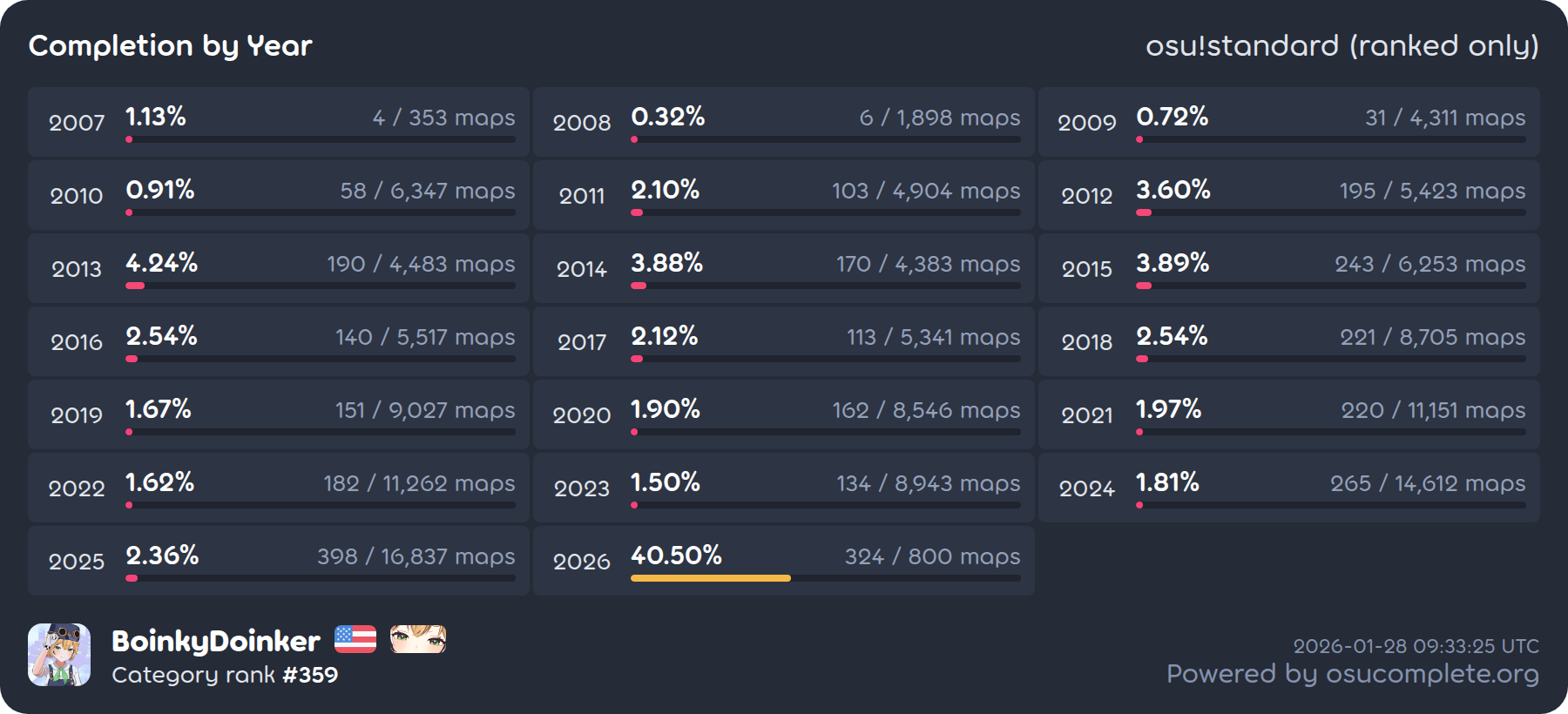Click the Category rank #359 text
Screen dimensions: 1568x714
(x=225, y=675)
